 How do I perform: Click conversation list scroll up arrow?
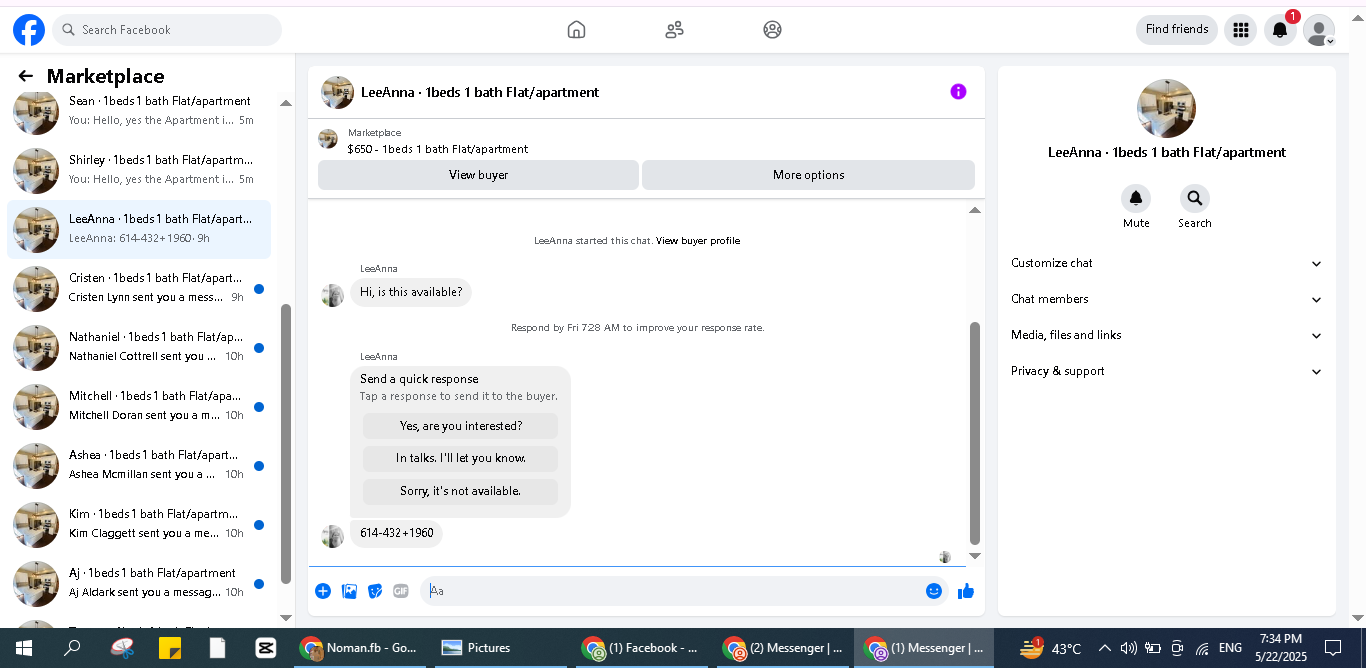286,103
